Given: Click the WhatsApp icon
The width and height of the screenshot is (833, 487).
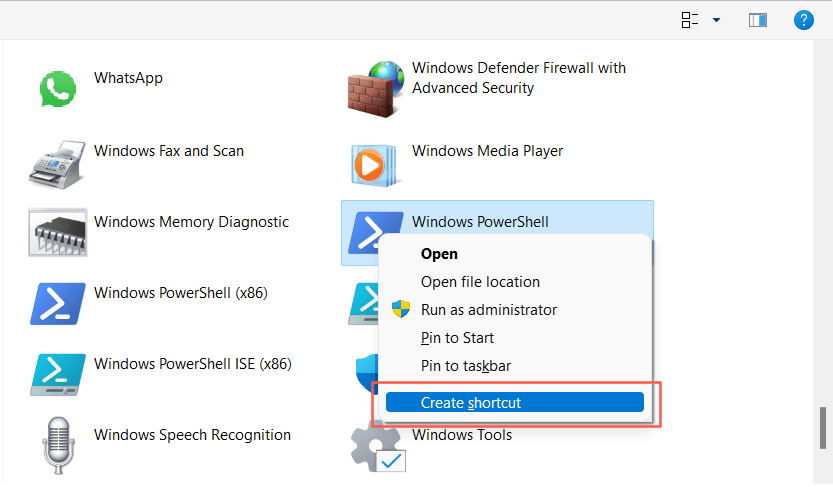Looking at the screenshot, I should 59,88.
